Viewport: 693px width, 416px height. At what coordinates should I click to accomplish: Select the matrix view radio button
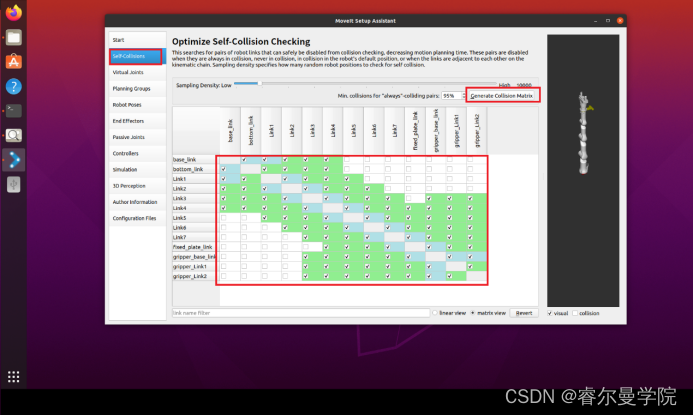tap(472, 313)
